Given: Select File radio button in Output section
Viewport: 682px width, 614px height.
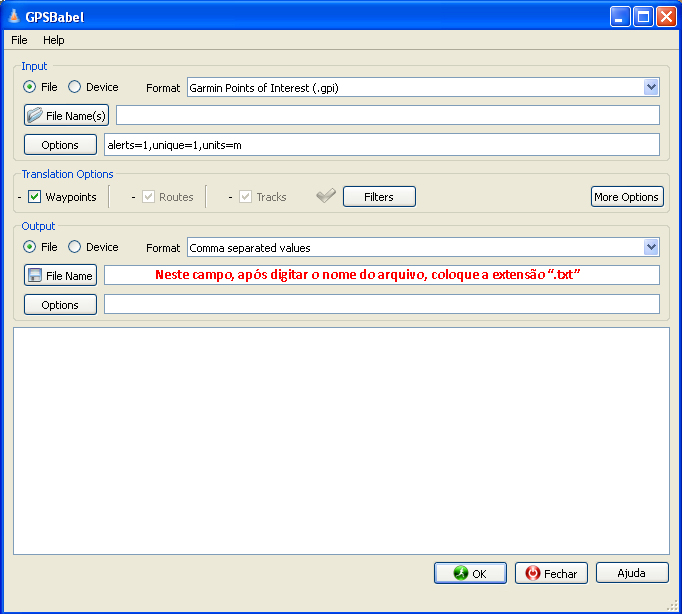Looking at the screenshot, I should pos(29,247).
